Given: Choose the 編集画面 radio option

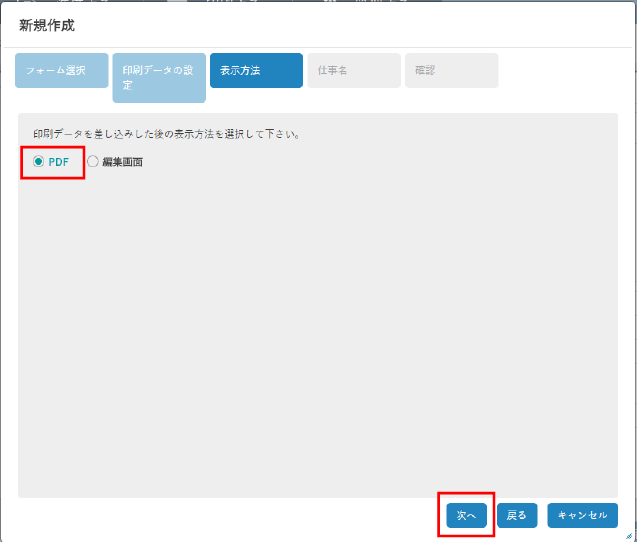Looking at the screenshot, I should coord(93,162).
